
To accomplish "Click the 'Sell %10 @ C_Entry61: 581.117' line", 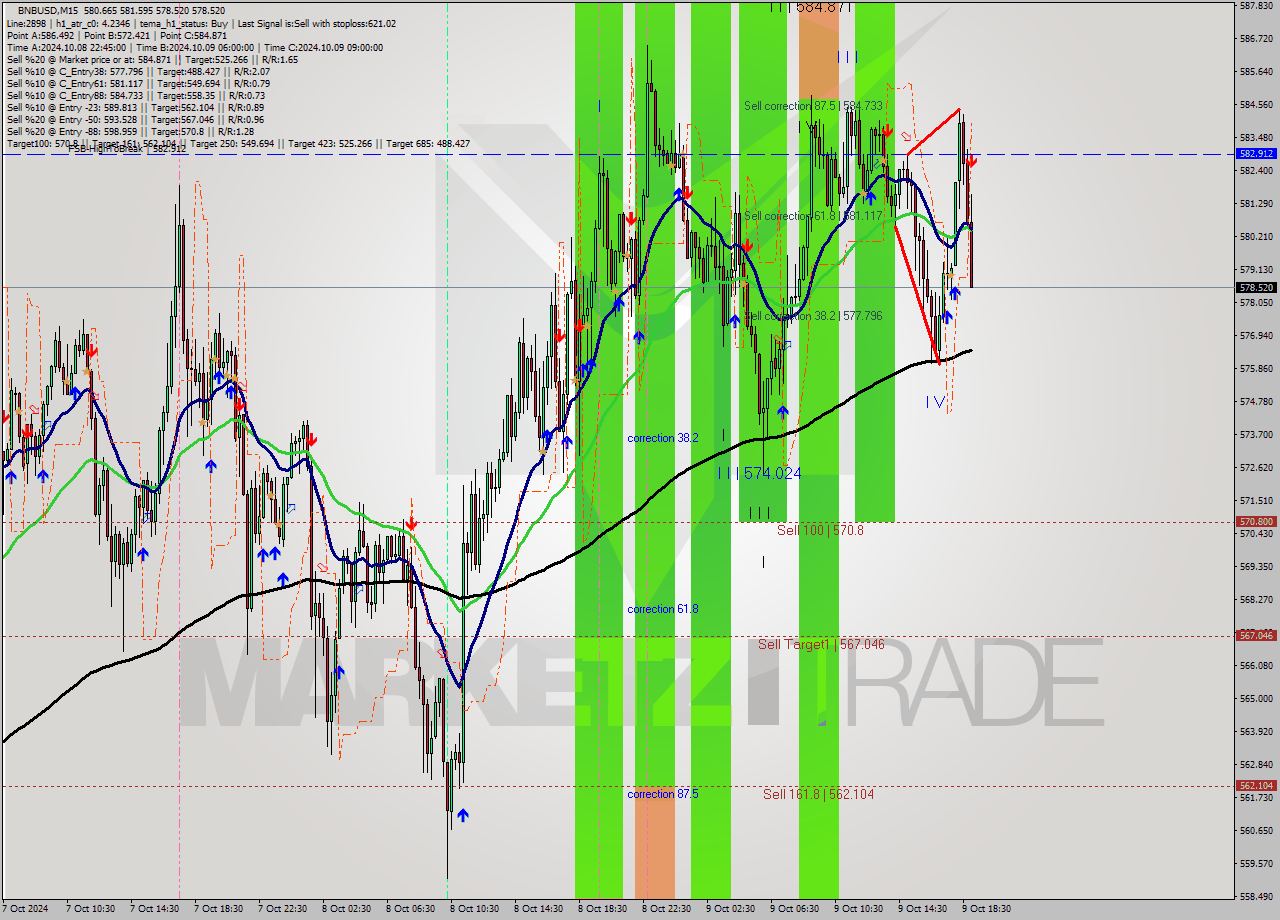I will coord(138,83).
